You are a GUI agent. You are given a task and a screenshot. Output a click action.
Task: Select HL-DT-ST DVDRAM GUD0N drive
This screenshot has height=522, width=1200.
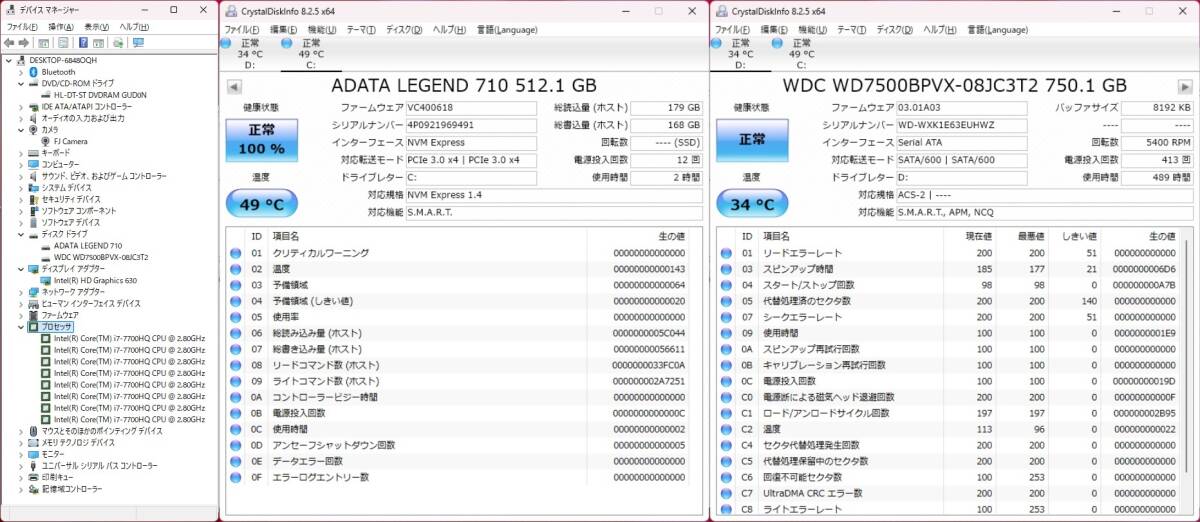point(100,95)
